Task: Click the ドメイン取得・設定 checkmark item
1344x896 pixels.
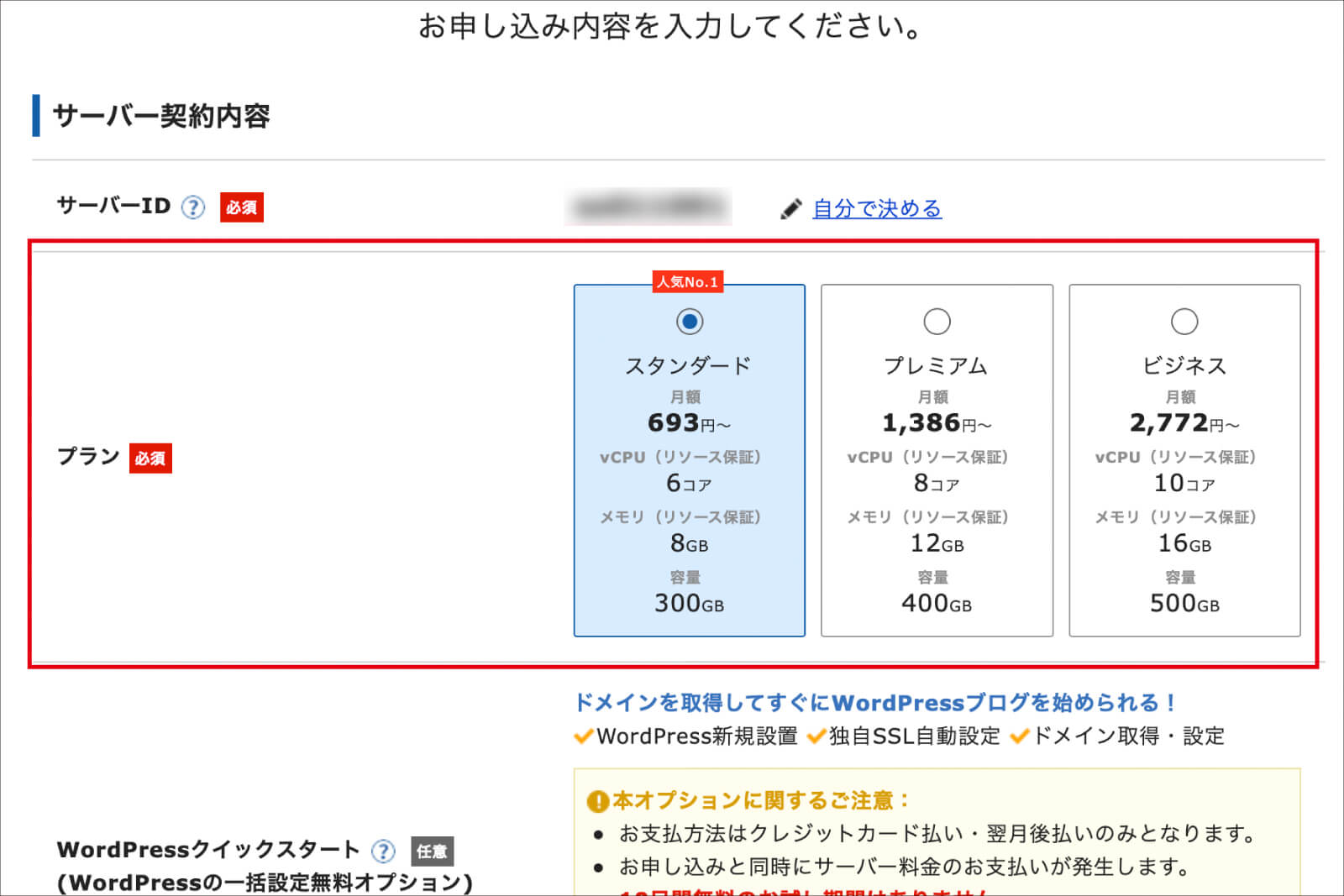Action: (1117, 736)
